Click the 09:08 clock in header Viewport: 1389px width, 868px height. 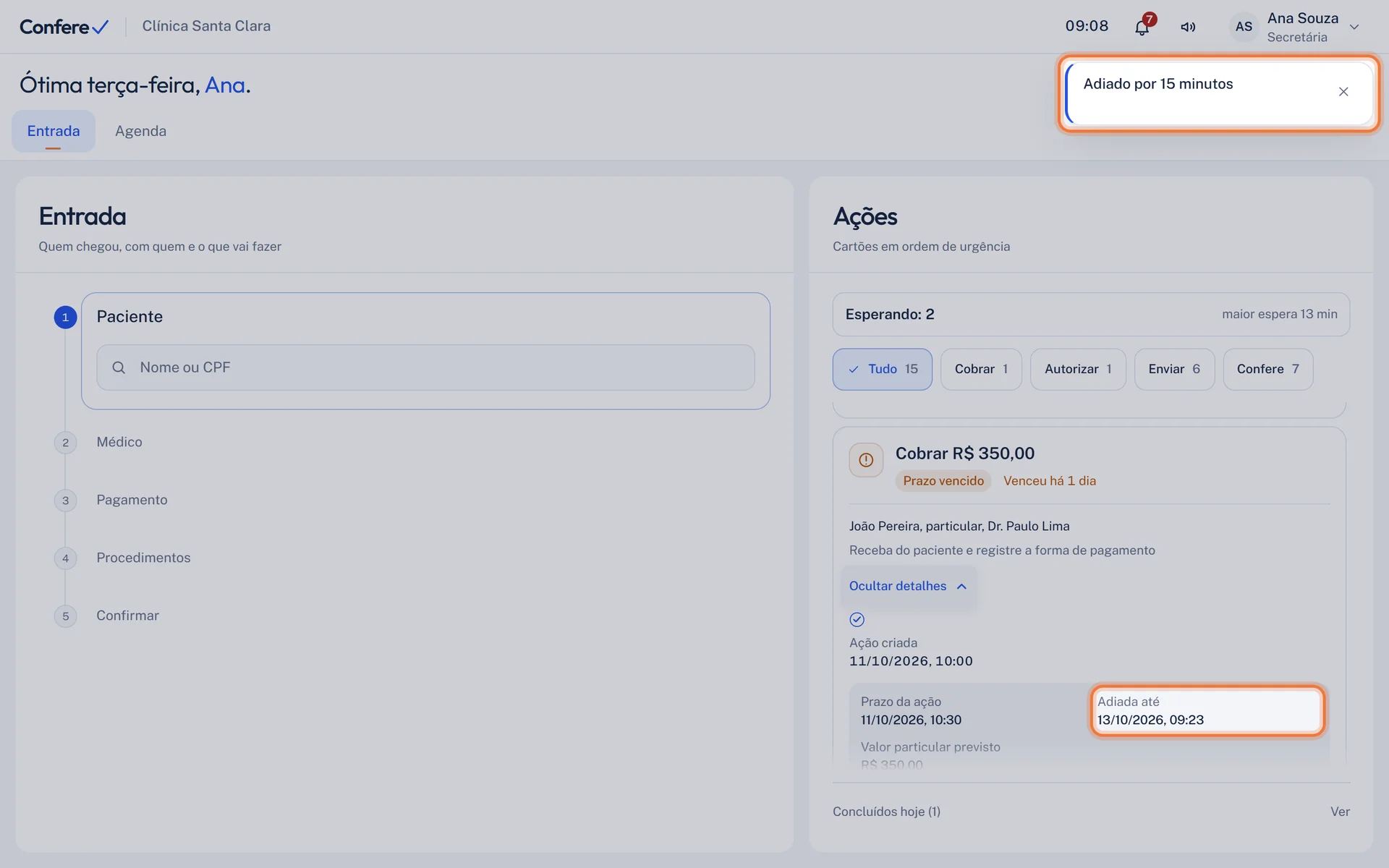click(x=1087, y=26)
